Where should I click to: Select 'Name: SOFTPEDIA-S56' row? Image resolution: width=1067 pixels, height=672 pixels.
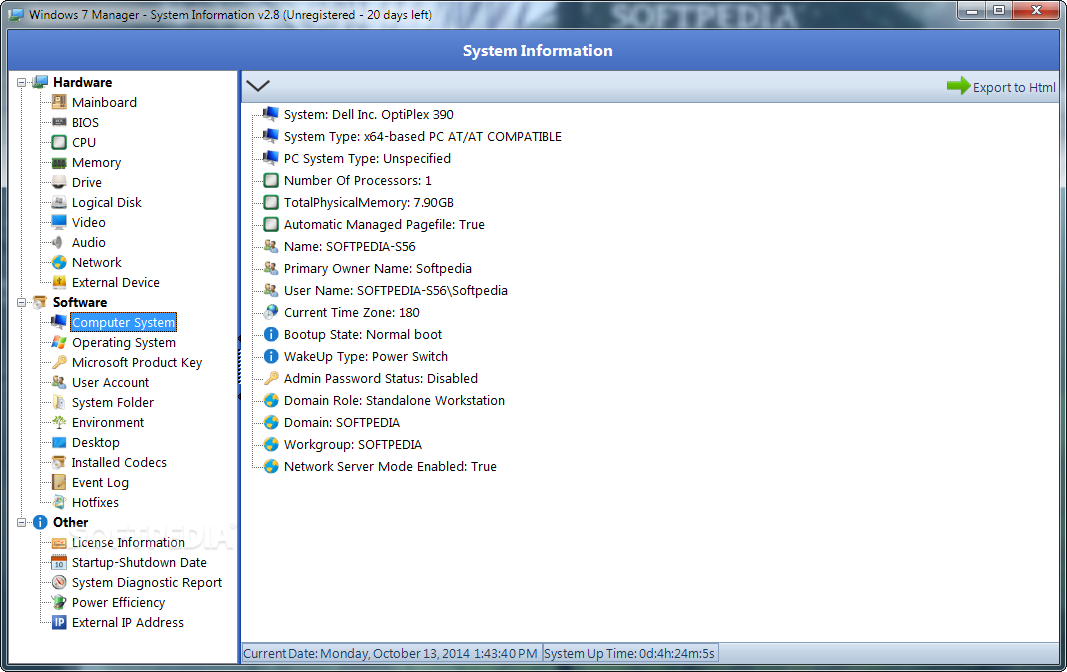(x=350, y=246)
